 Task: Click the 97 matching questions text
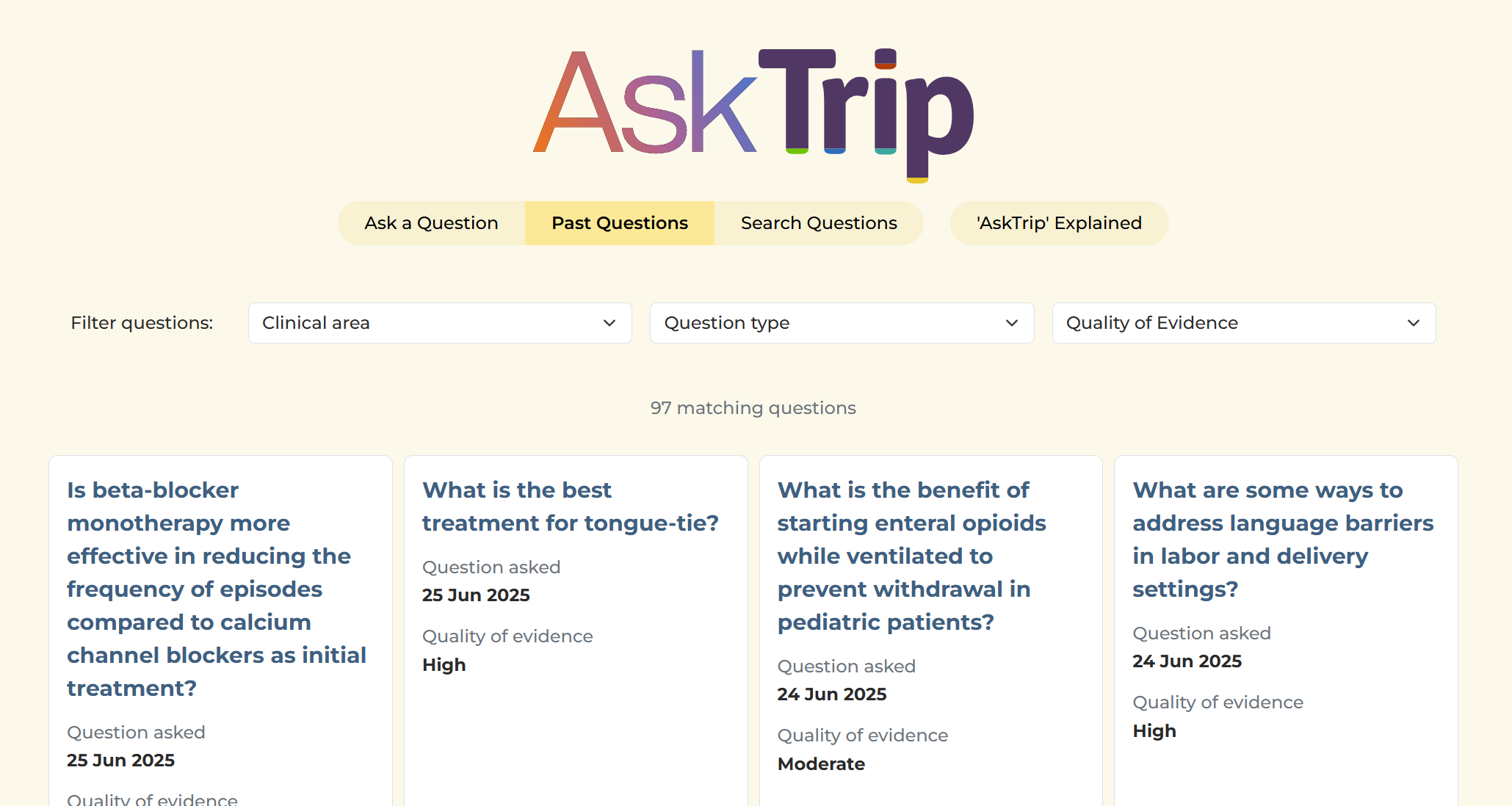tap(753, 407)
